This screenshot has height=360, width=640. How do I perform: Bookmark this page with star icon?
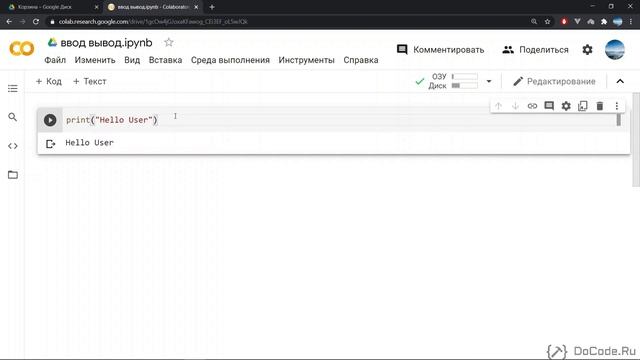coord(547,22)
